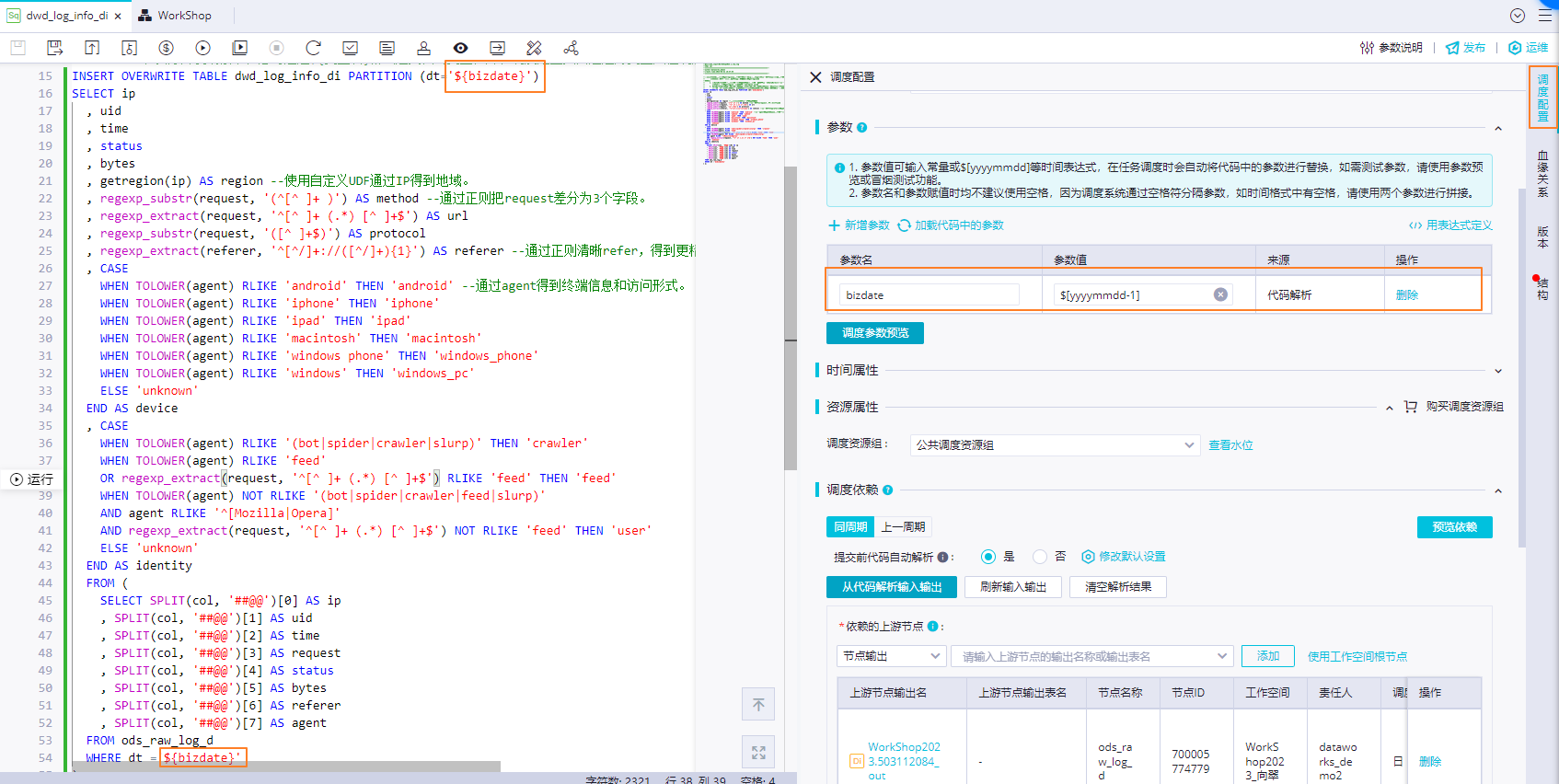1559x784 pixels.
Task: Click the reload circular-arrow icon
Action: 313,48
